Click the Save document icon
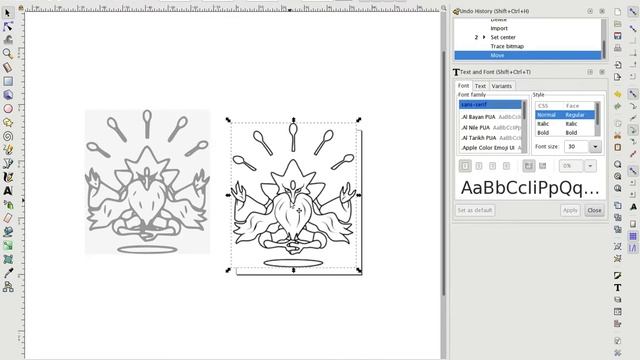 (x=618, y=36)
